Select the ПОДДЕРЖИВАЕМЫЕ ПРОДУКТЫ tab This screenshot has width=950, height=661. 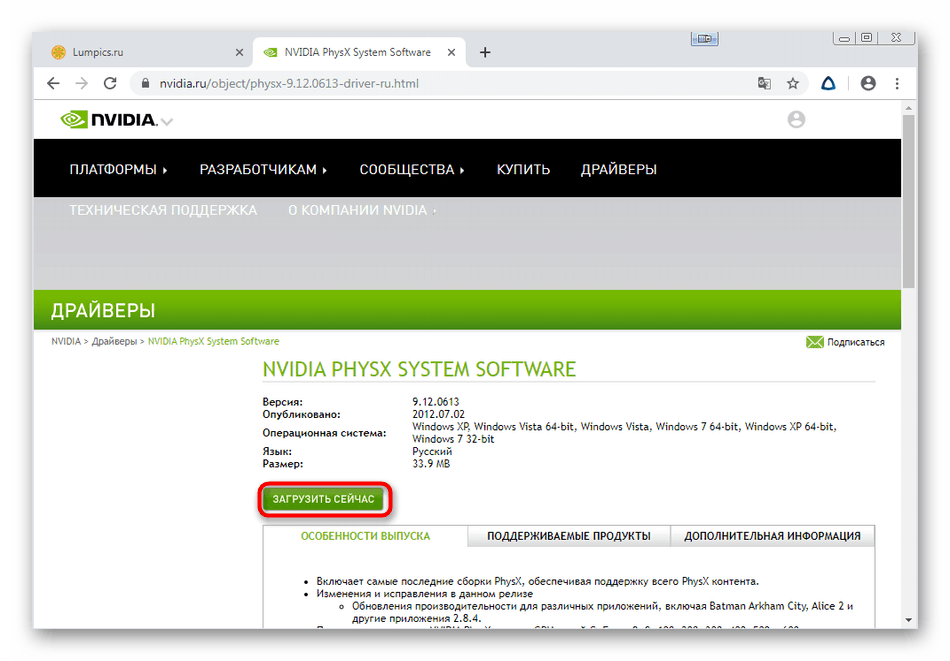pyautogui.click(x=569, y=536)
